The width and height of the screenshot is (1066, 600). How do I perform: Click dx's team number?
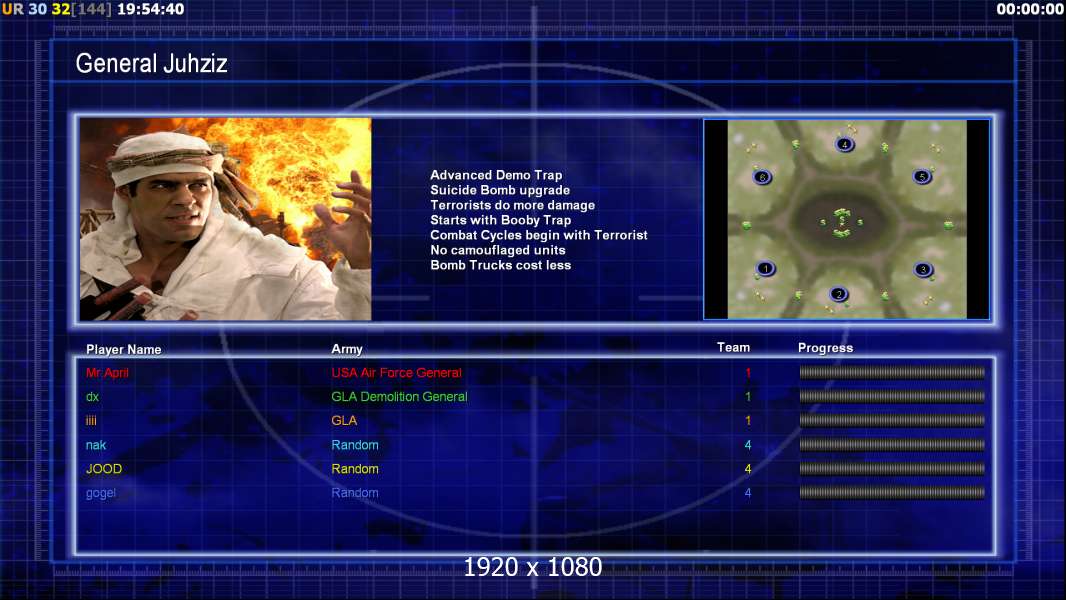click(748, 396)
